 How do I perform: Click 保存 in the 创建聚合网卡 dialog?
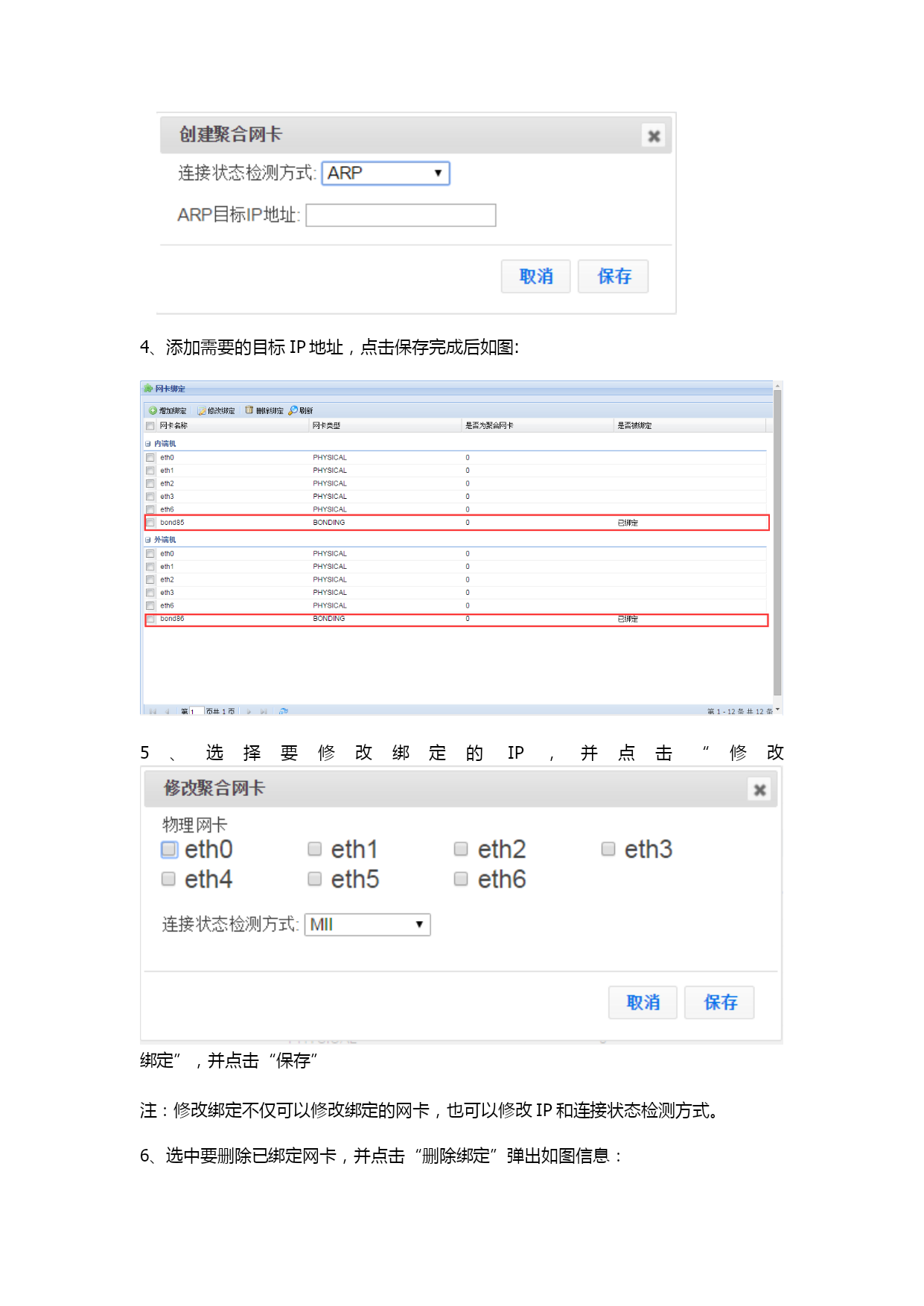614,276
